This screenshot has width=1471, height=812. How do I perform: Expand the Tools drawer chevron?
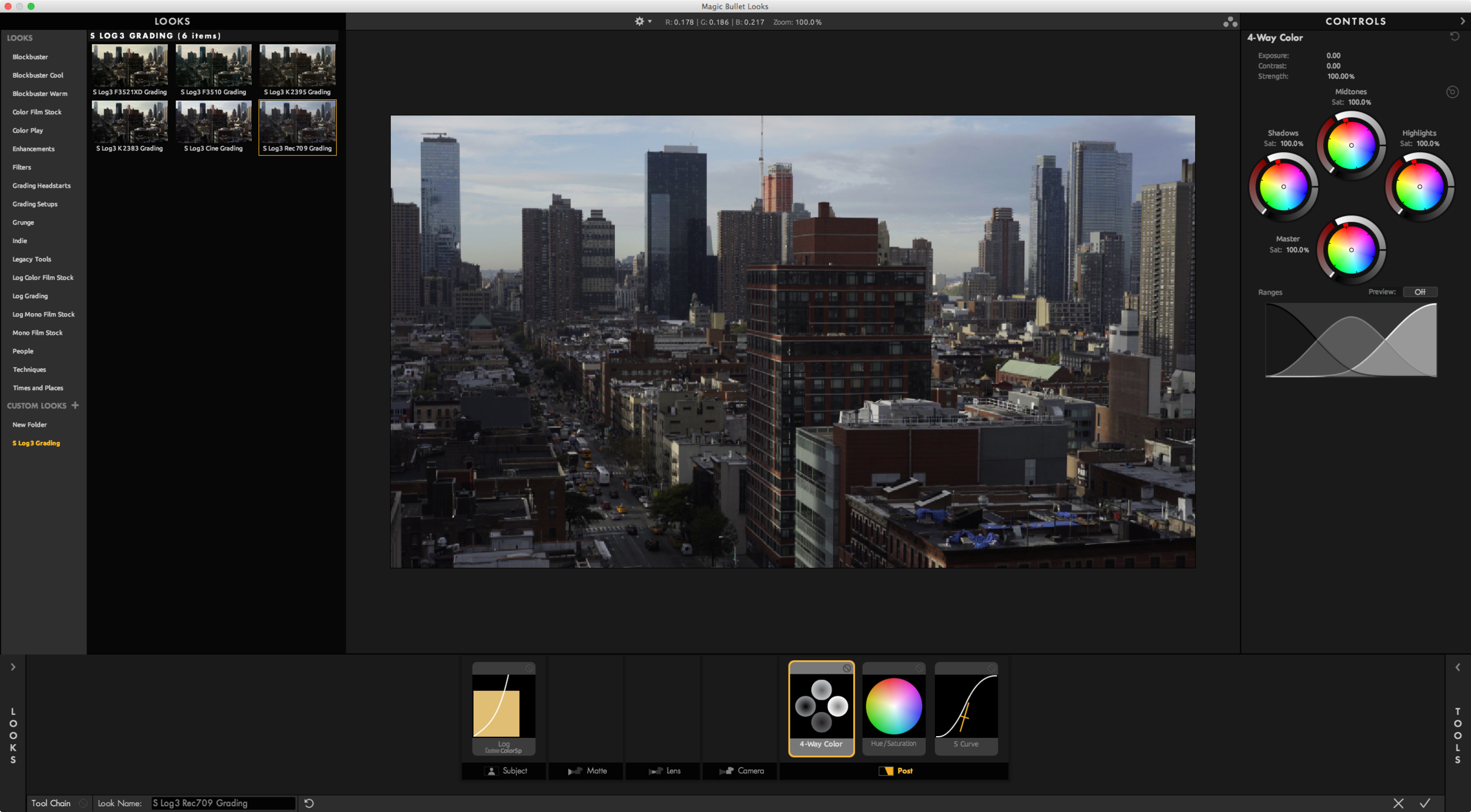(x=1457, y=667)
